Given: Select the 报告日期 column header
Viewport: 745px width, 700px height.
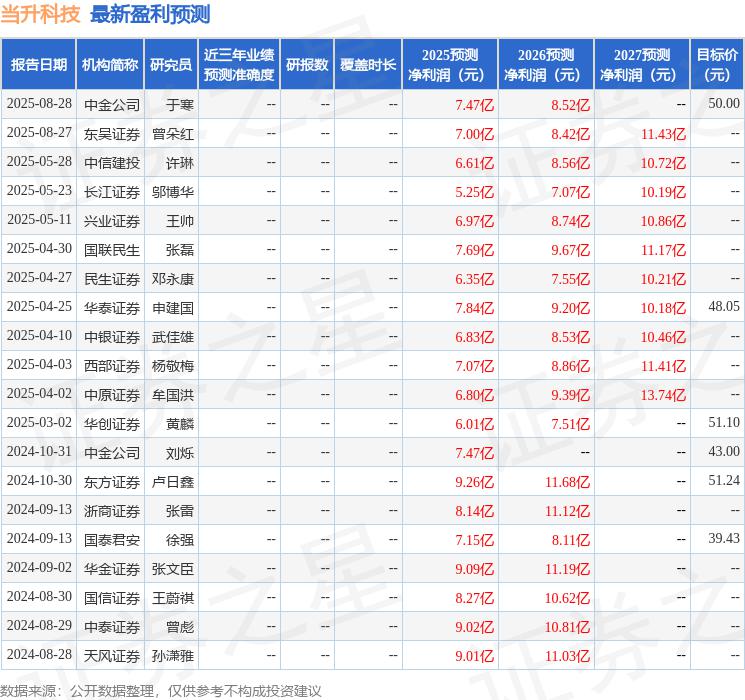Looking at the screenshot, I should tap(38, 65).
